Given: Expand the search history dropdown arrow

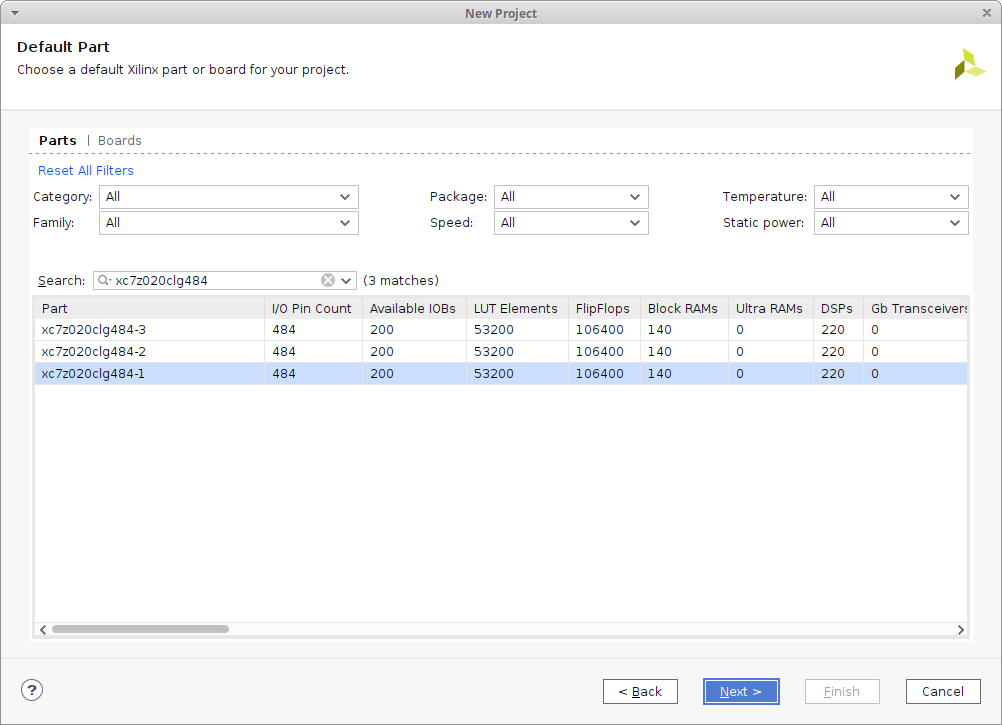Looking at the screenshot, I should pyautogui.click(x=346, y=280).
